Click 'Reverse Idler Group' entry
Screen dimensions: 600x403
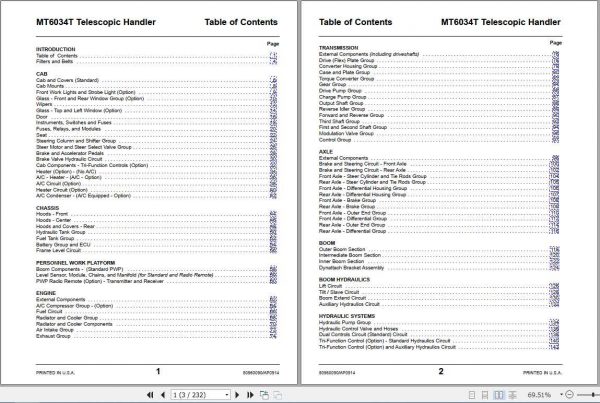coord(342,109)
